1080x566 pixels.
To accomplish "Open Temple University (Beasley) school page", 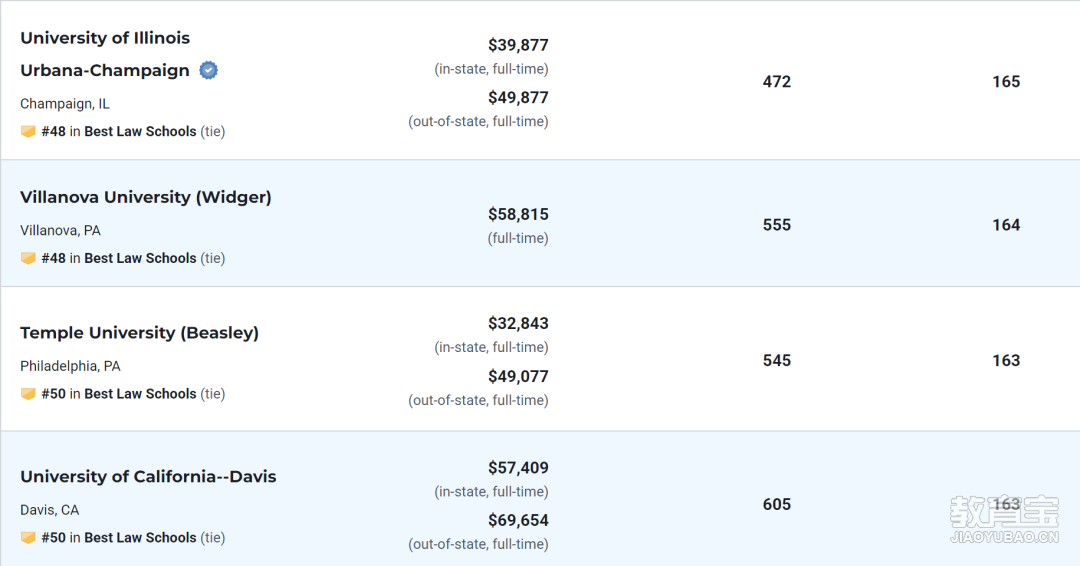I will (x=139, y=332).
